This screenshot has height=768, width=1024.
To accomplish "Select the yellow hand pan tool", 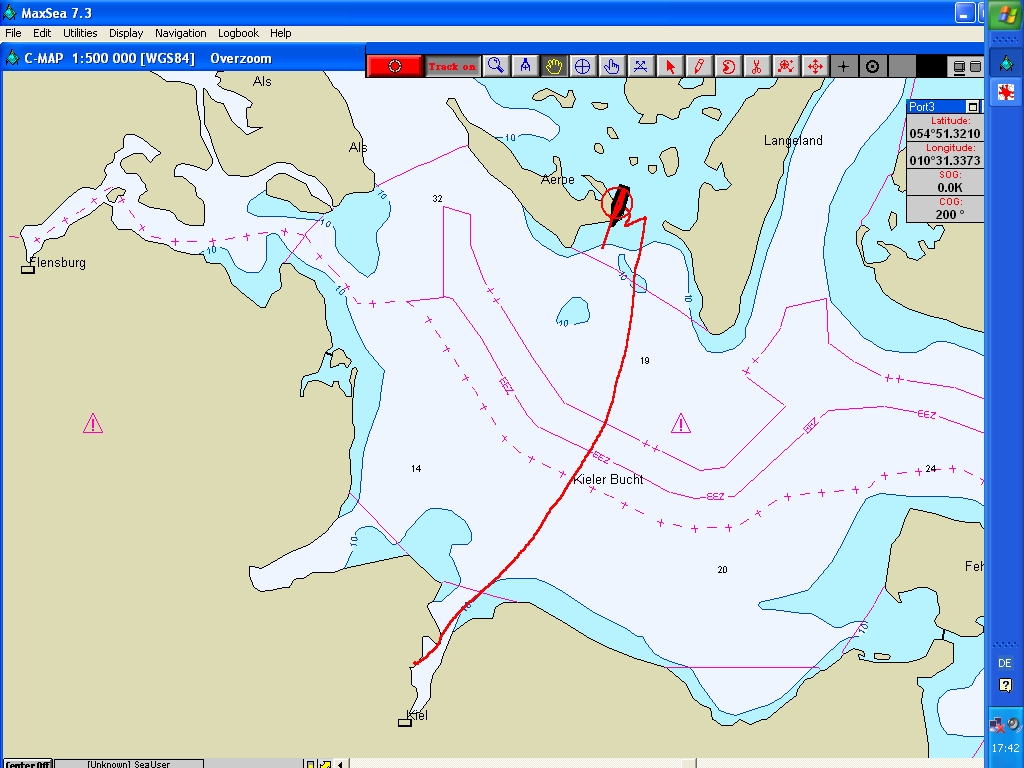I will click(x=554, y=66).
